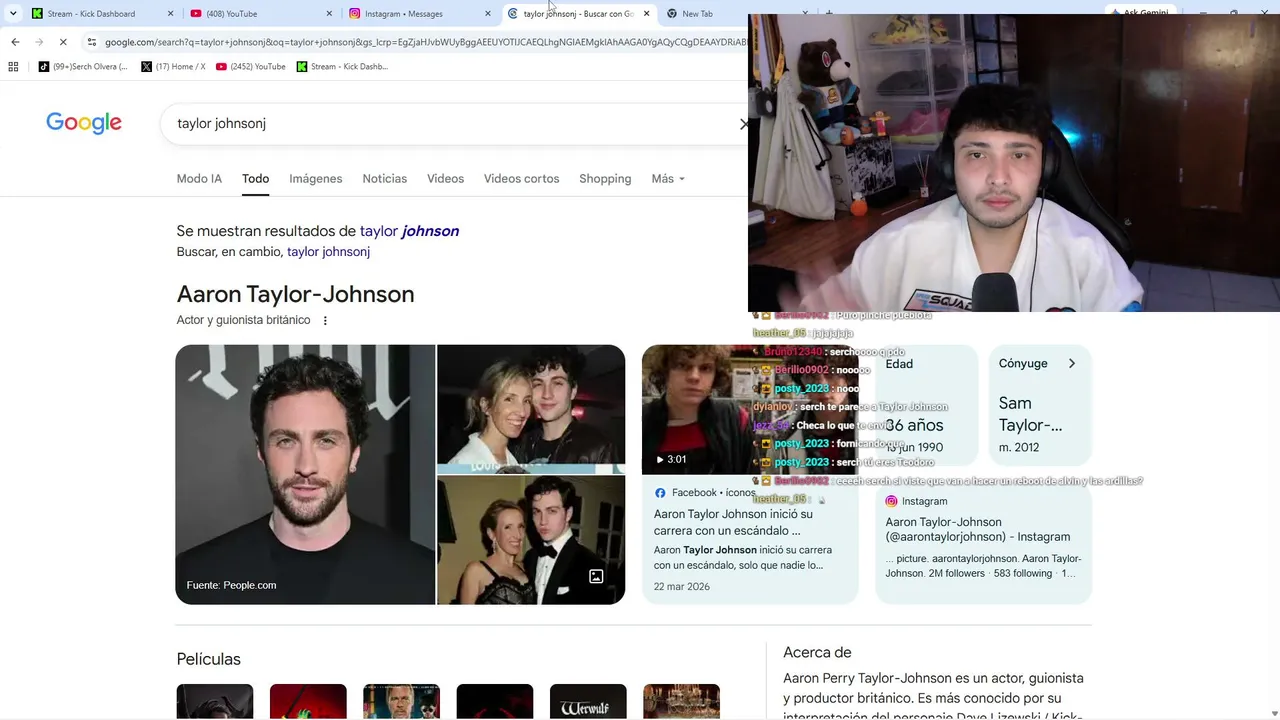Click the 22 mar 2026 date text

click(x=682, y=587)
